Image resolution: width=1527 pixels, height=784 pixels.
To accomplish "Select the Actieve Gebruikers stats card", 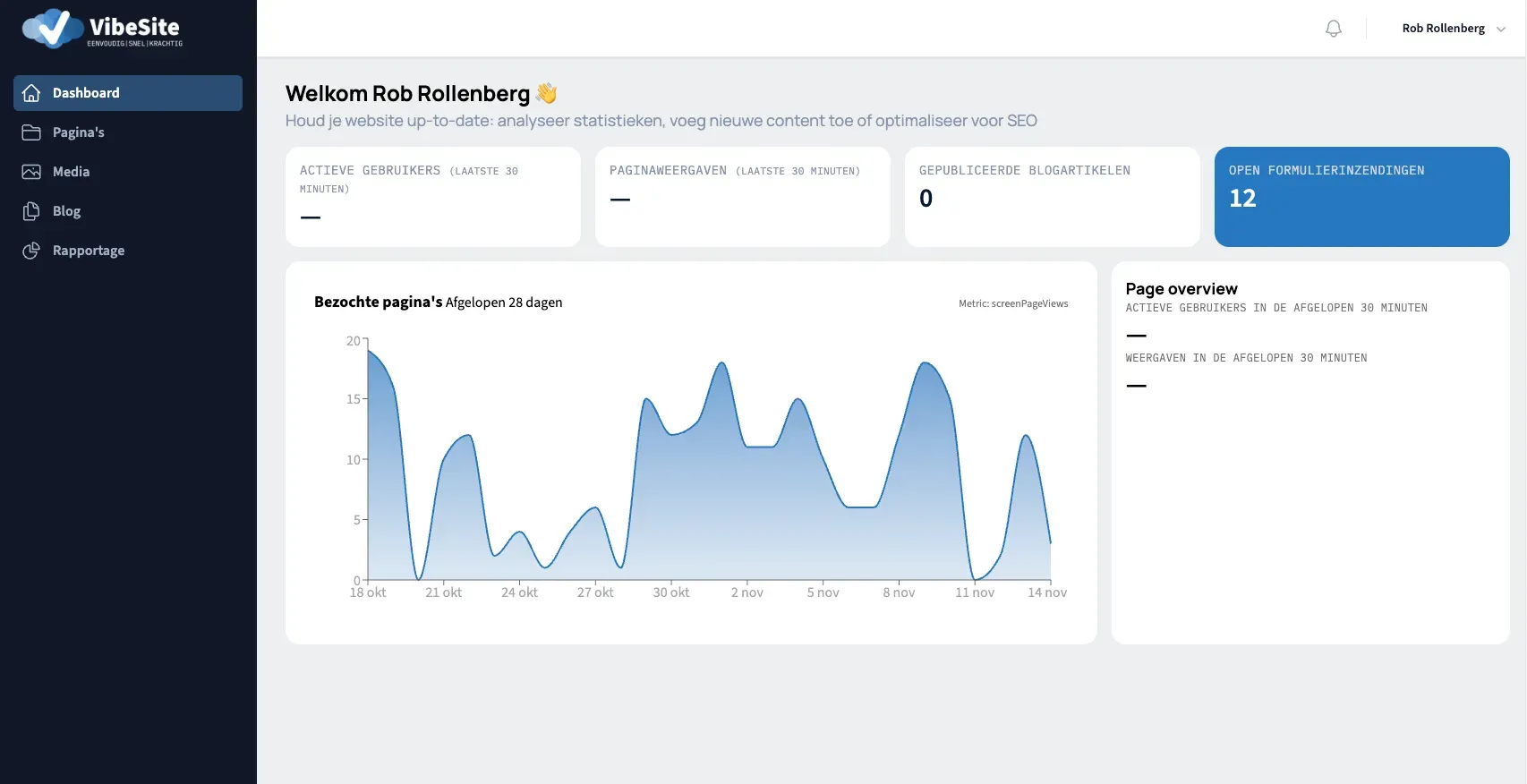I will point(432,197).
